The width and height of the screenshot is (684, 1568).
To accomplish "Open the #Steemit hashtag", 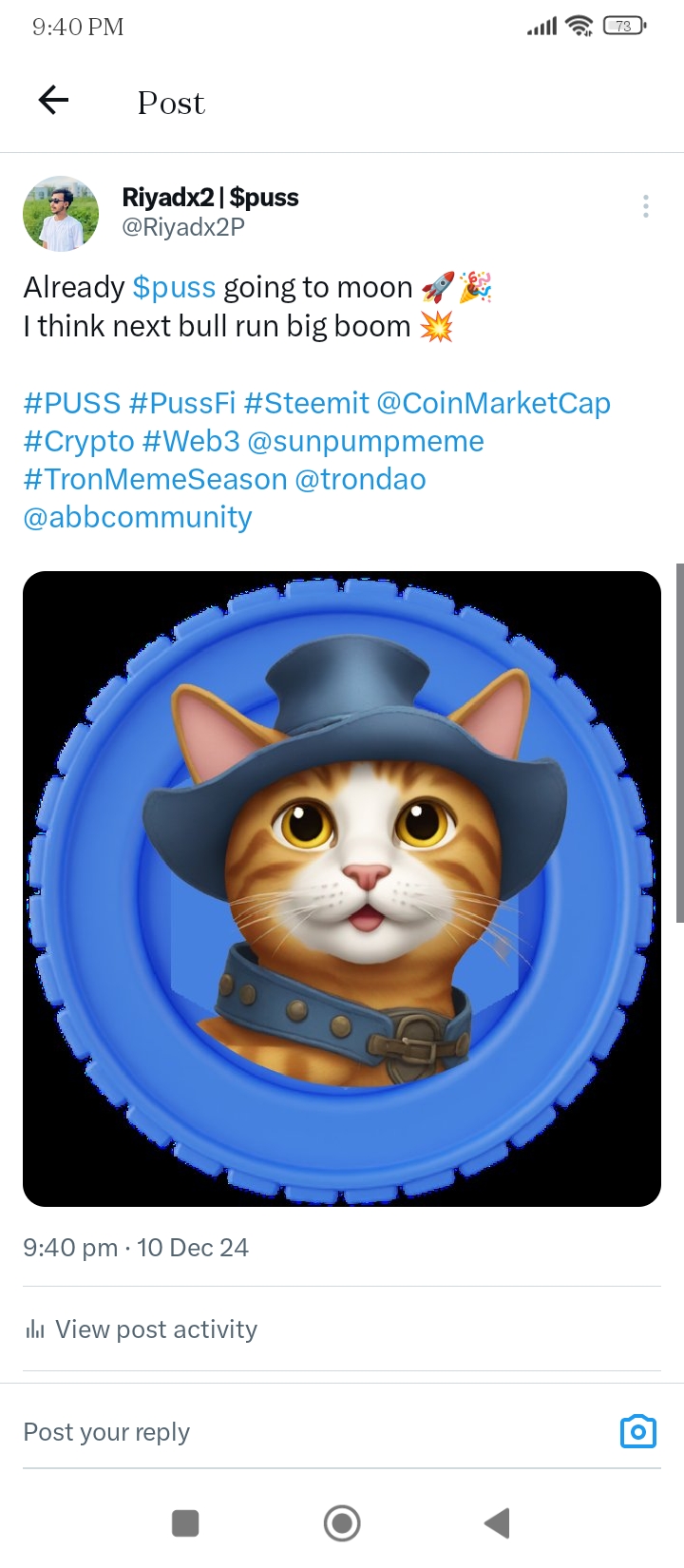I will pyautogui.click(x=306, y=403).
